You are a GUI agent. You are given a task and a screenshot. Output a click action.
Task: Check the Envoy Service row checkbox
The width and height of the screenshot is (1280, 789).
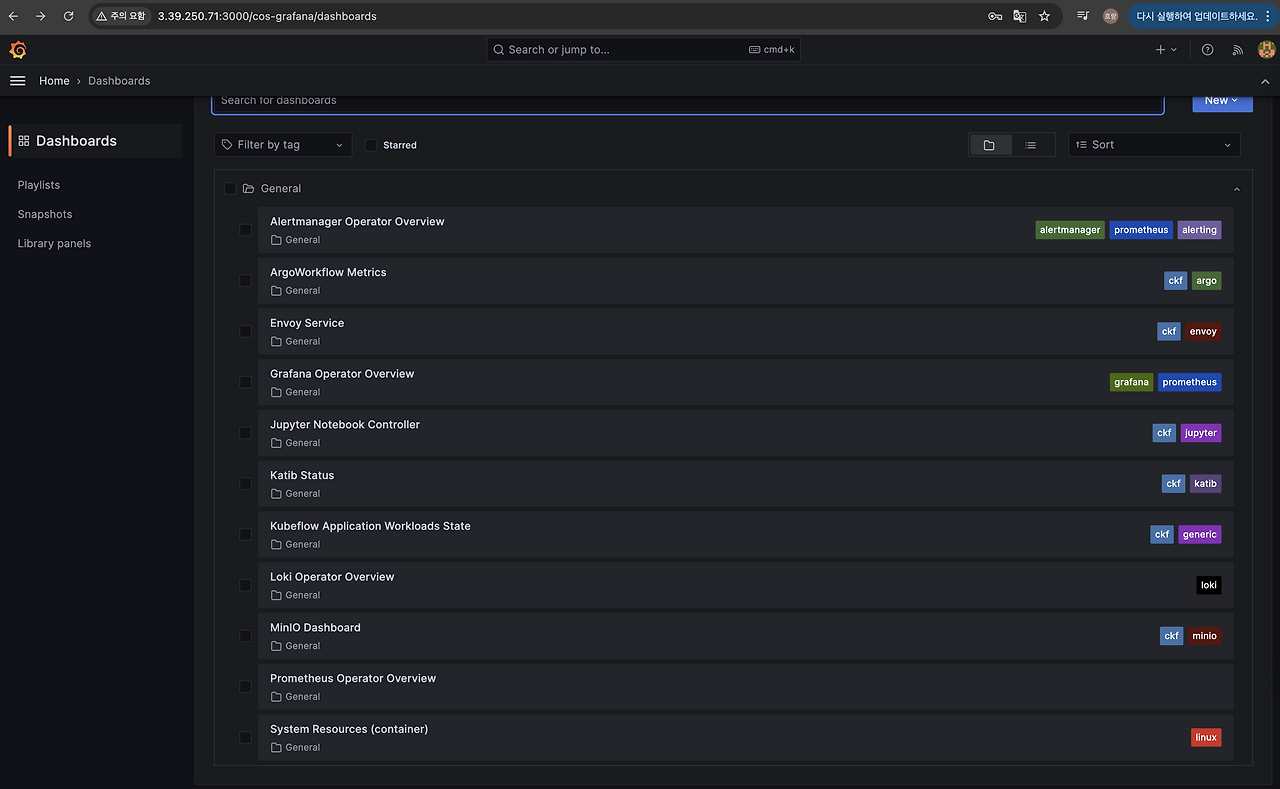point(245,331)
